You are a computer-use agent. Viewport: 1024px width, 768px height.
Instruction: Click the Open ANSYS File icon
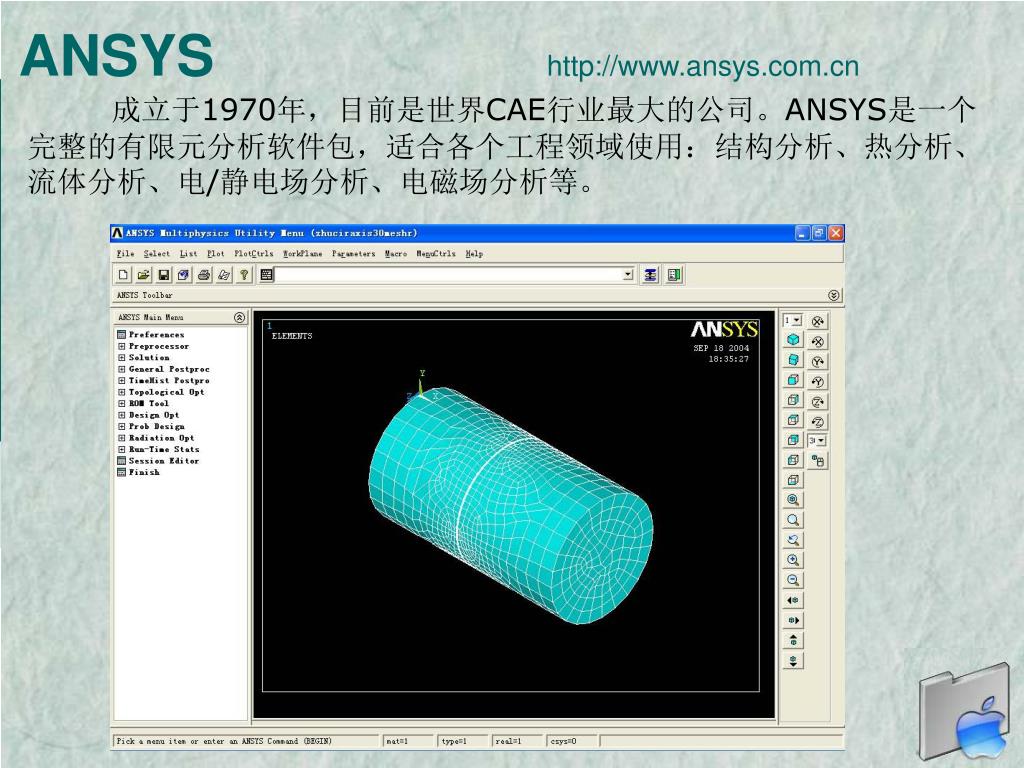point(143,275)
